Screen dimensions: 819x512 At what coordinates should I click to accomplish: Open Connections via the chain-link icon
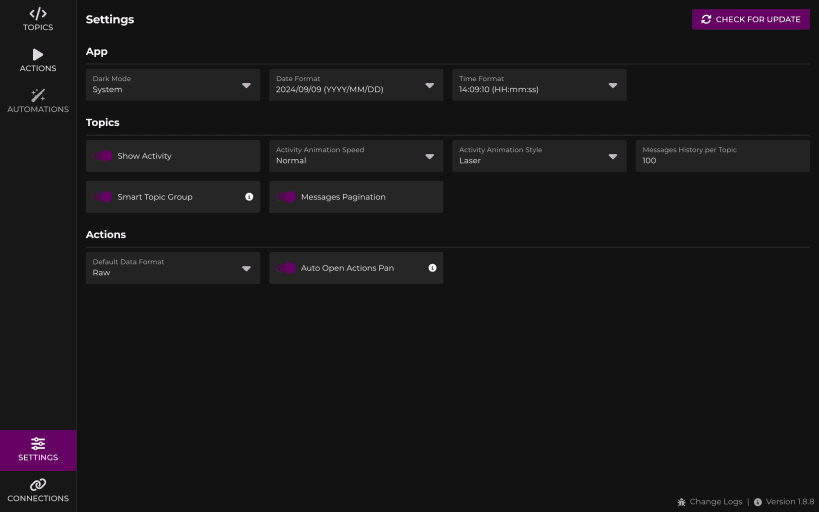pos(38,484)
